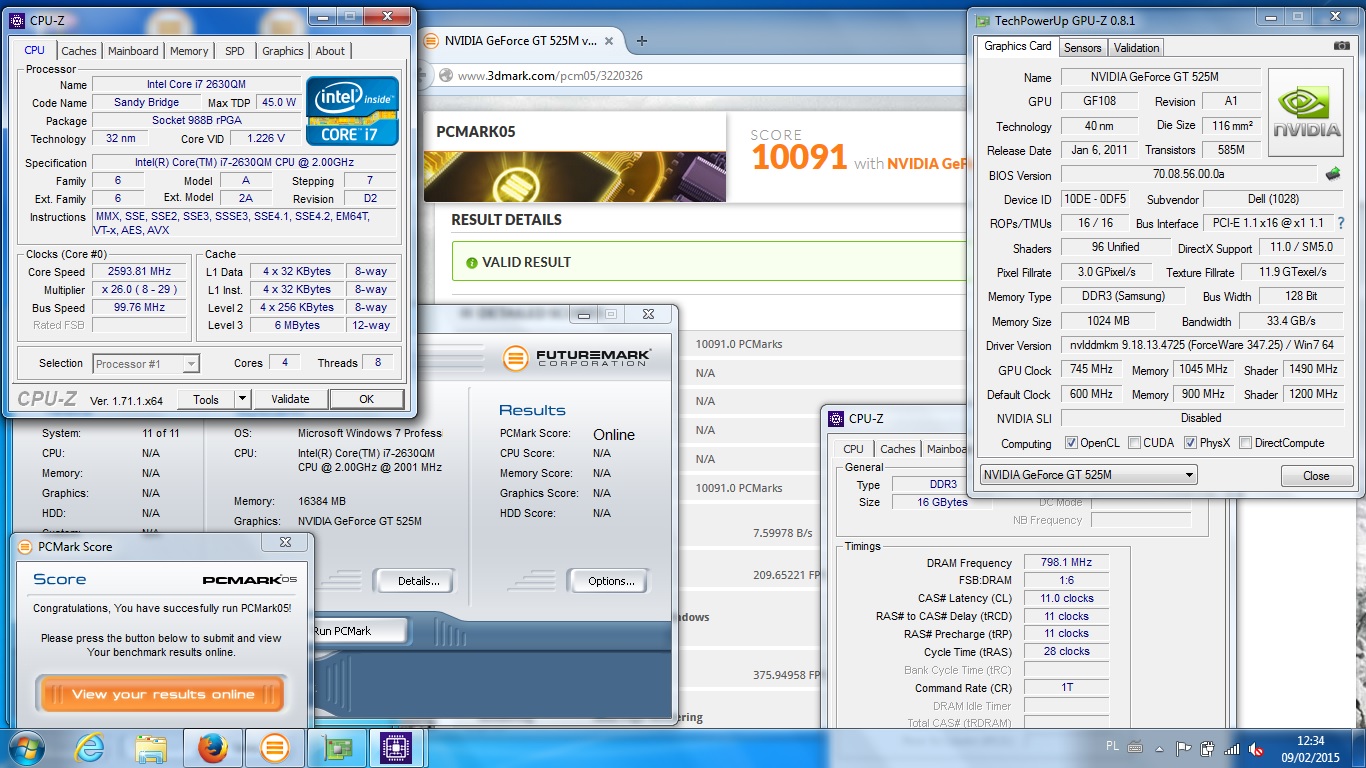The width and height of the screenshot is (1366, 768).
Task: Click Core Speed value 2593.81 MHz
Action: pyautogui.click(x=139, y=271)
